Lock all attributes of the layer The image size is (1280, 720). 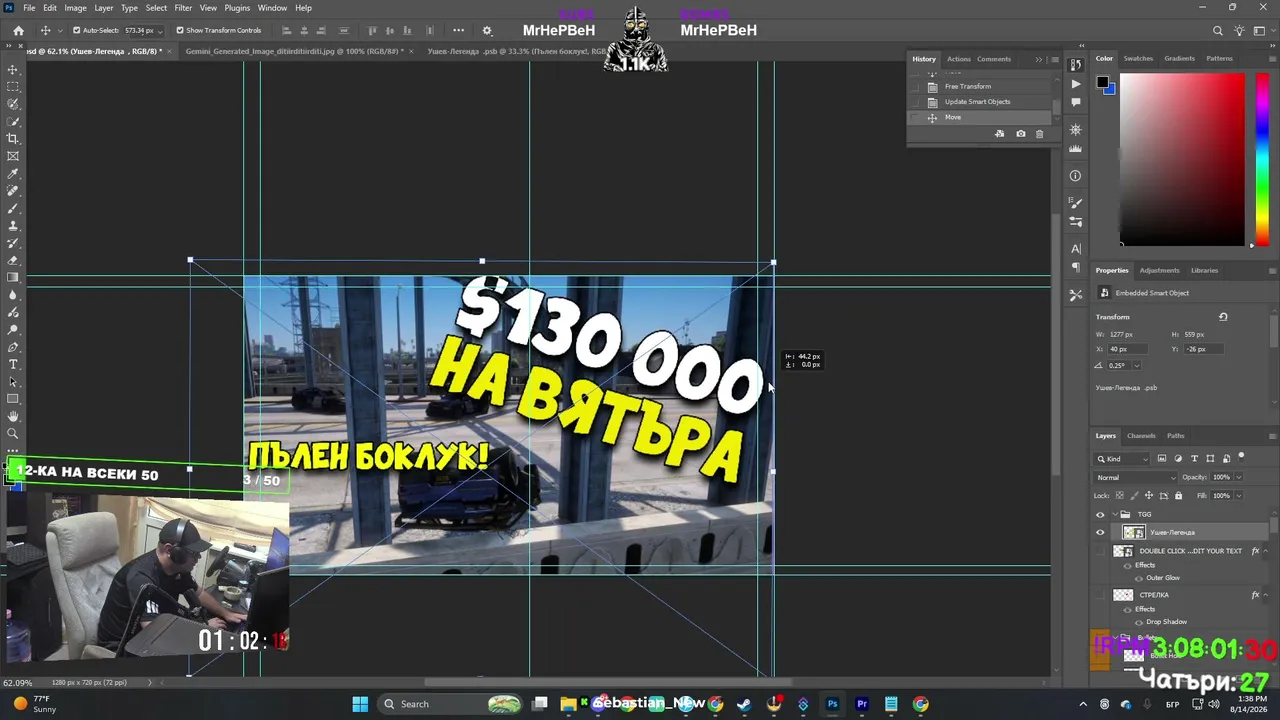coord(1178,496)
